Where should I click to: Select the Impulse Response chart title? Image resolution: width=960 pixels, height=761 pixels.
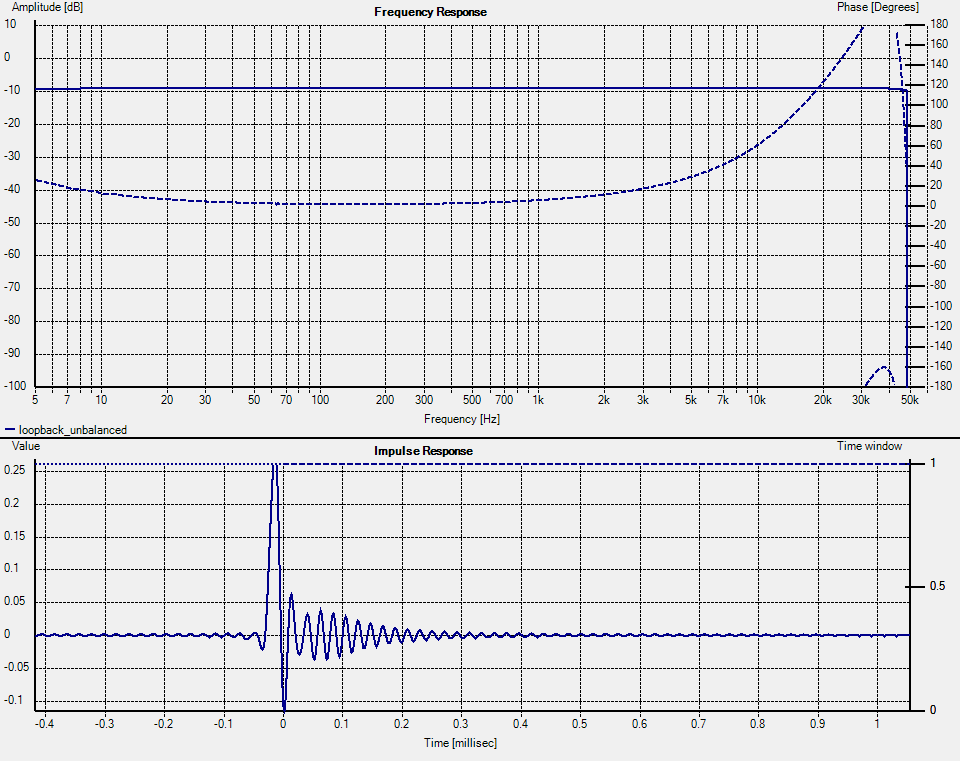423,451
